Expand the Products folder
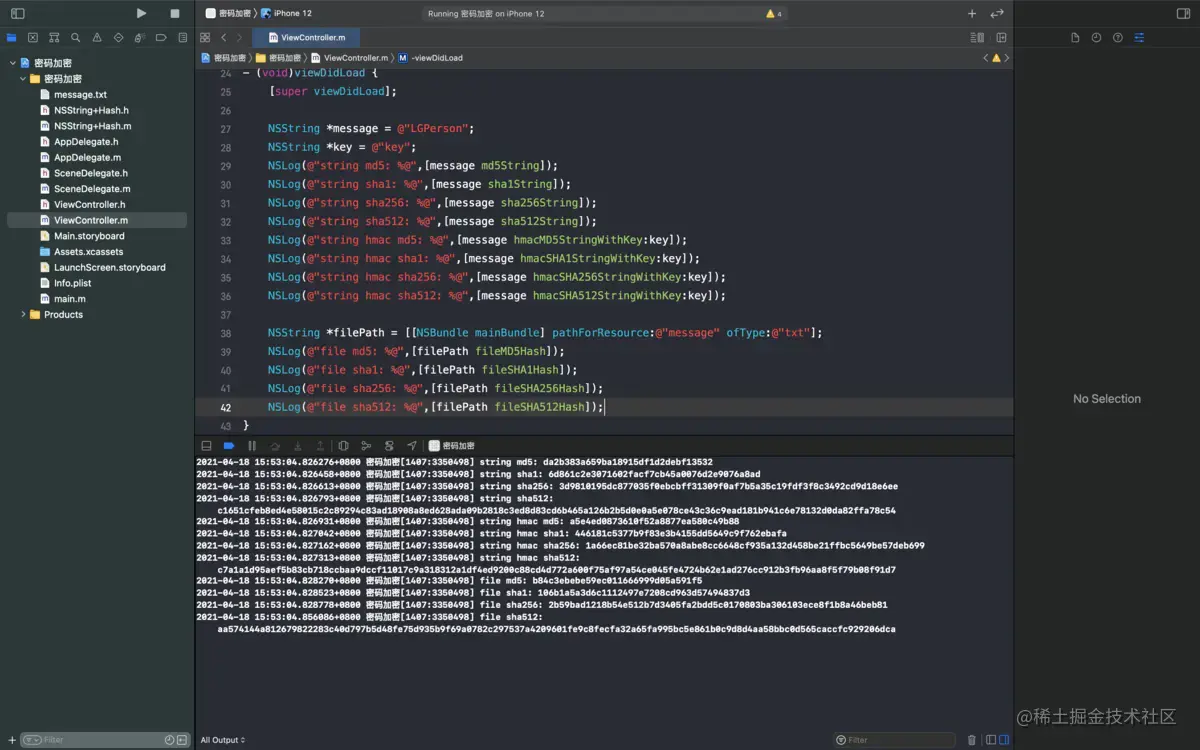This screenshot has width=1200, height=750. coord(23,314)
